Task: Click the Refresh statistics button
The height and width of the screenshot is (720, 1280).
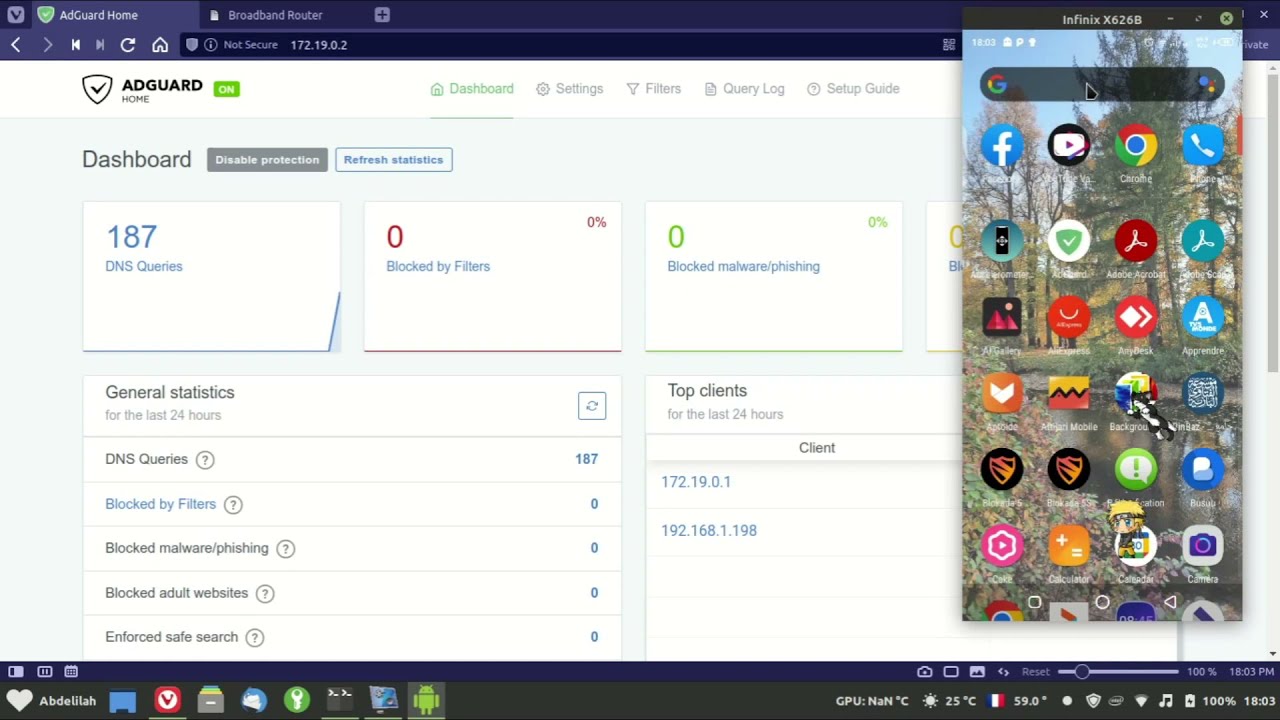Action: 393,160
